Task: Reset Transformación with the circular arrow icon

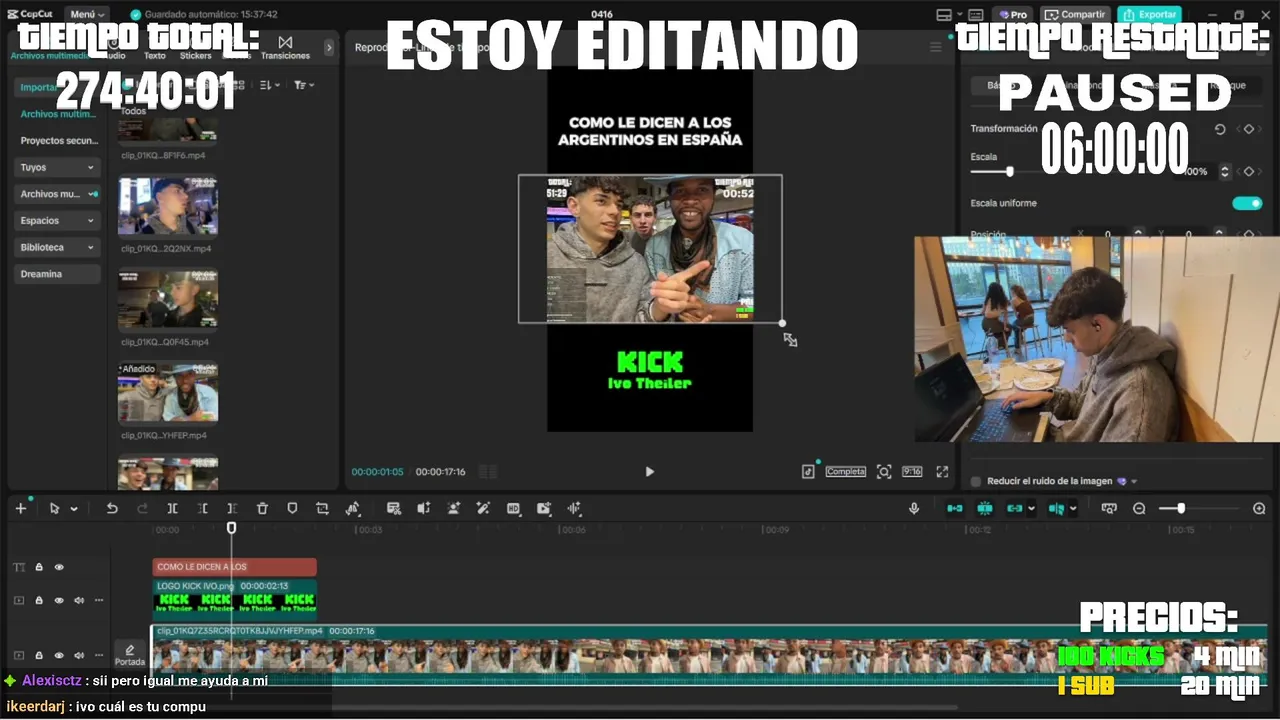Action: click(1220, 129)
